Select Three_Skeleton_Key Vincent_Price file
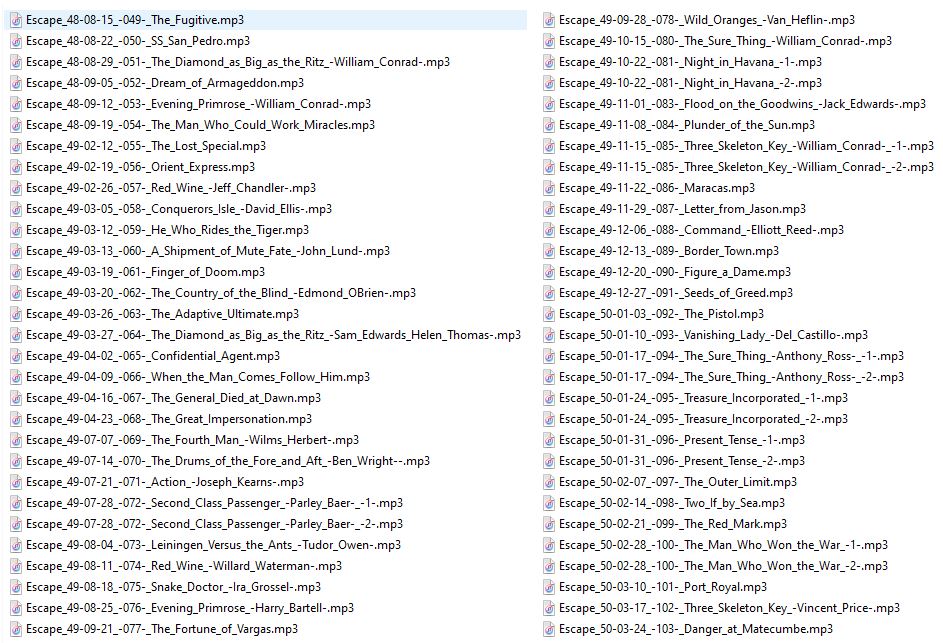The width and height of the screenshot is (943, 643). click(729, 608)
